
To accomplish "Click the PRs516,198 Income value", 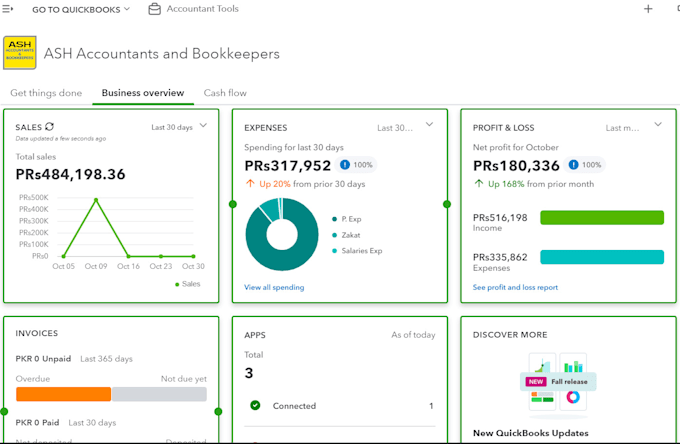I will click(500, 218).
